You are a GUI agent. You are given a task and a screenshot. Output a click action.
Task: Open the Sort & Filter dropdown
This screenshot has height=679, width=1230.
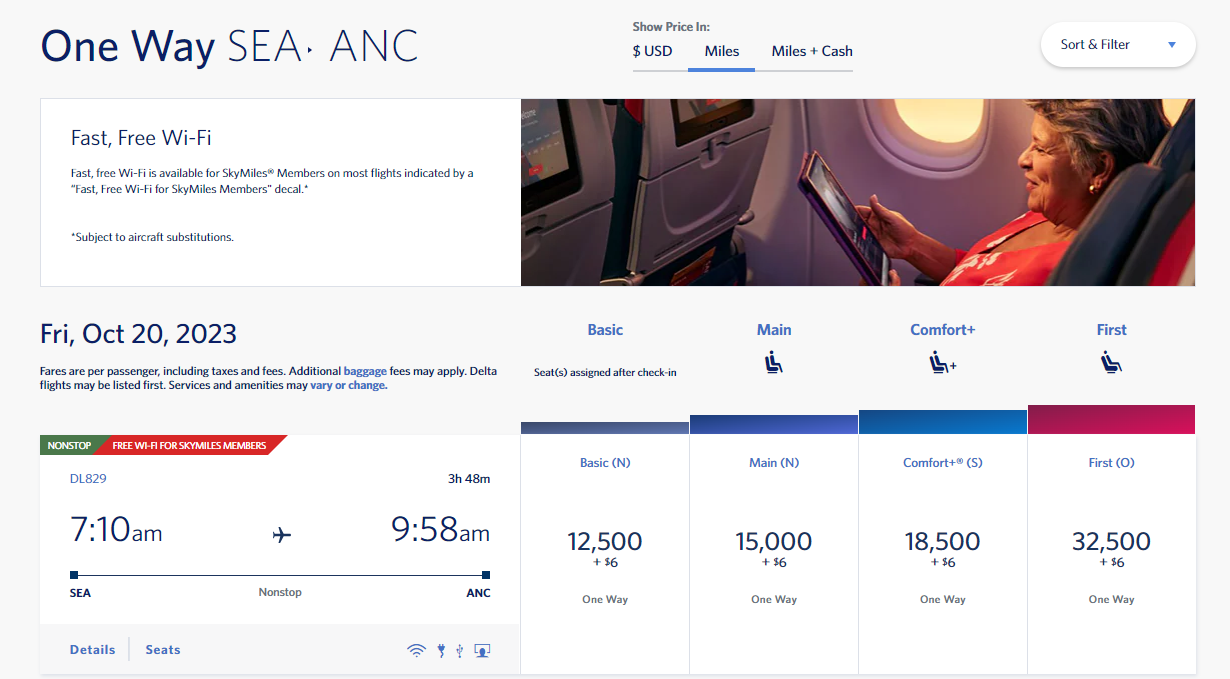(1117, 44)
